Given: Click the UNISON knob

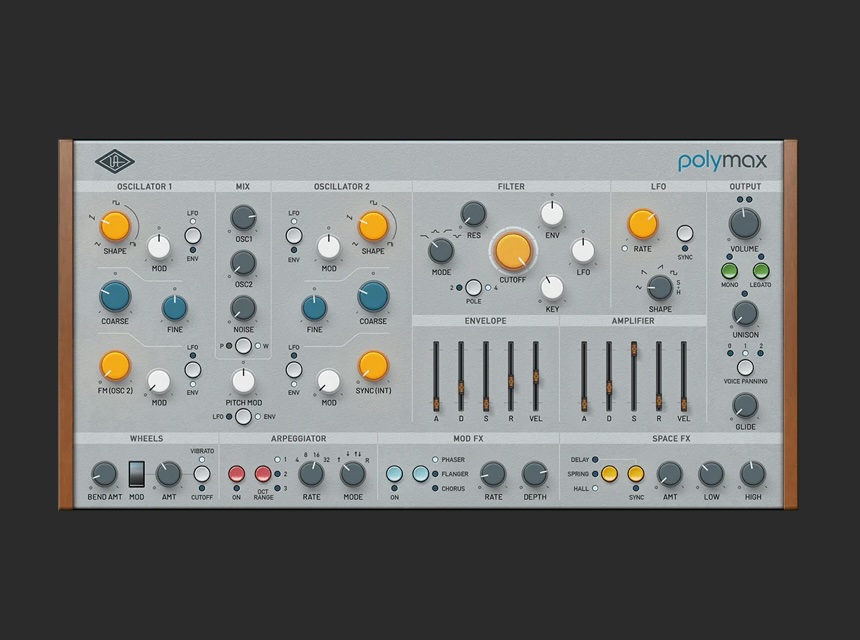Looking at the screenshot, I should click(x=745, y=313).
